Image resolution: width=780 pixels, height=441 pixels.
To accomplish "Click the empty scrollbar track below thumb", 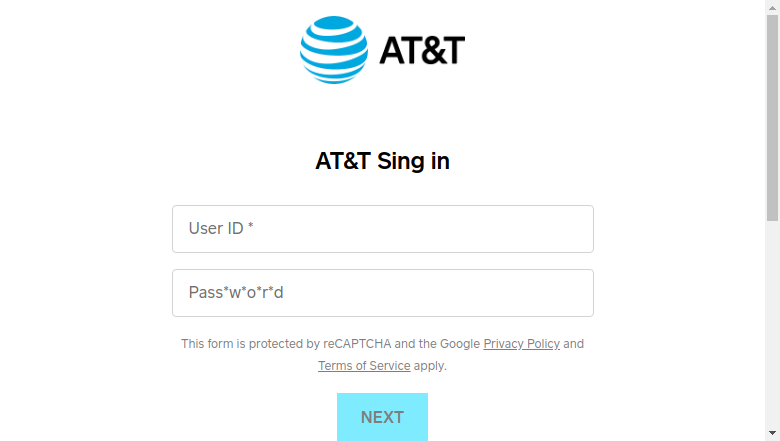I will 772,323.
